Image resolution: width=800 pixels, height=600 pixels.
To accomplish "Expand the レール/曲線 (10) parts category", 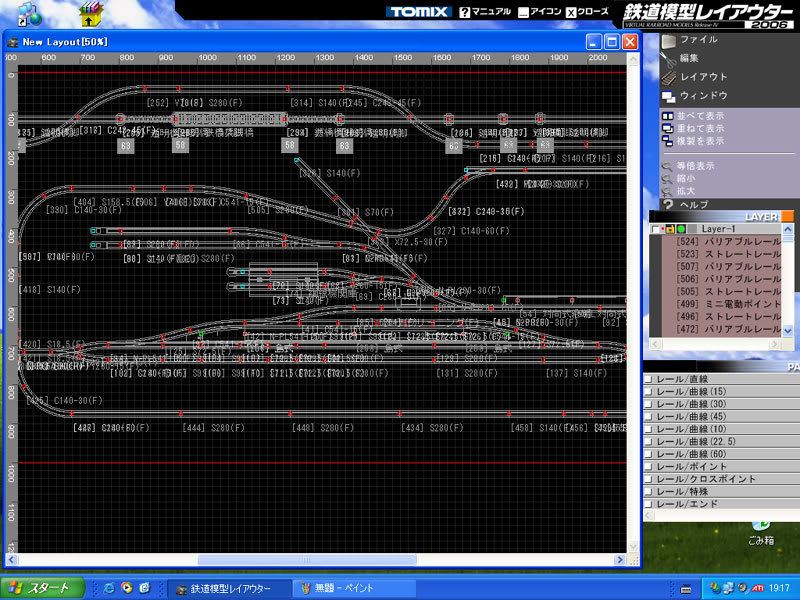I will point(721,429).
